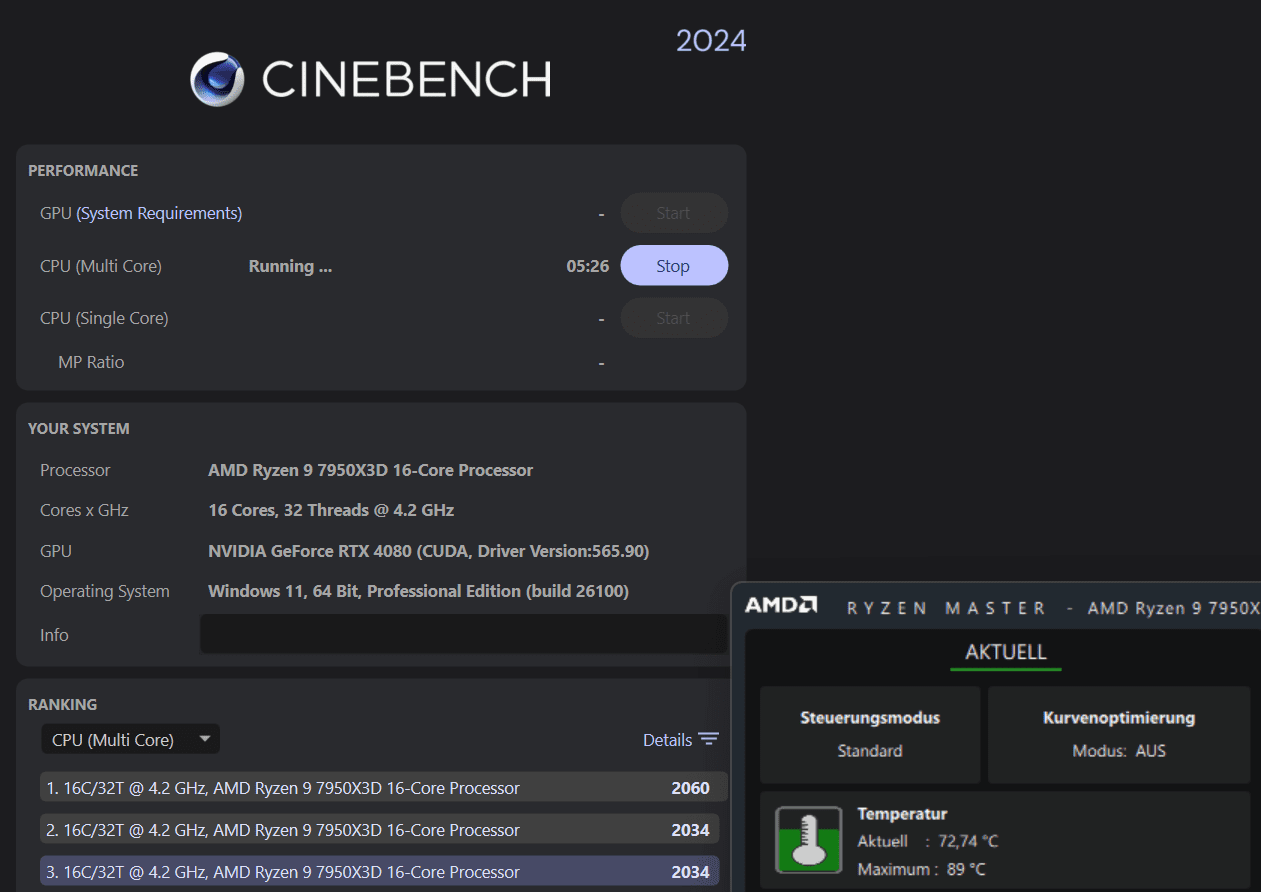Click the NVIDIA GeForce RTX 4080 GPU value
1261x892 pixels.
[x=429, y=551]
